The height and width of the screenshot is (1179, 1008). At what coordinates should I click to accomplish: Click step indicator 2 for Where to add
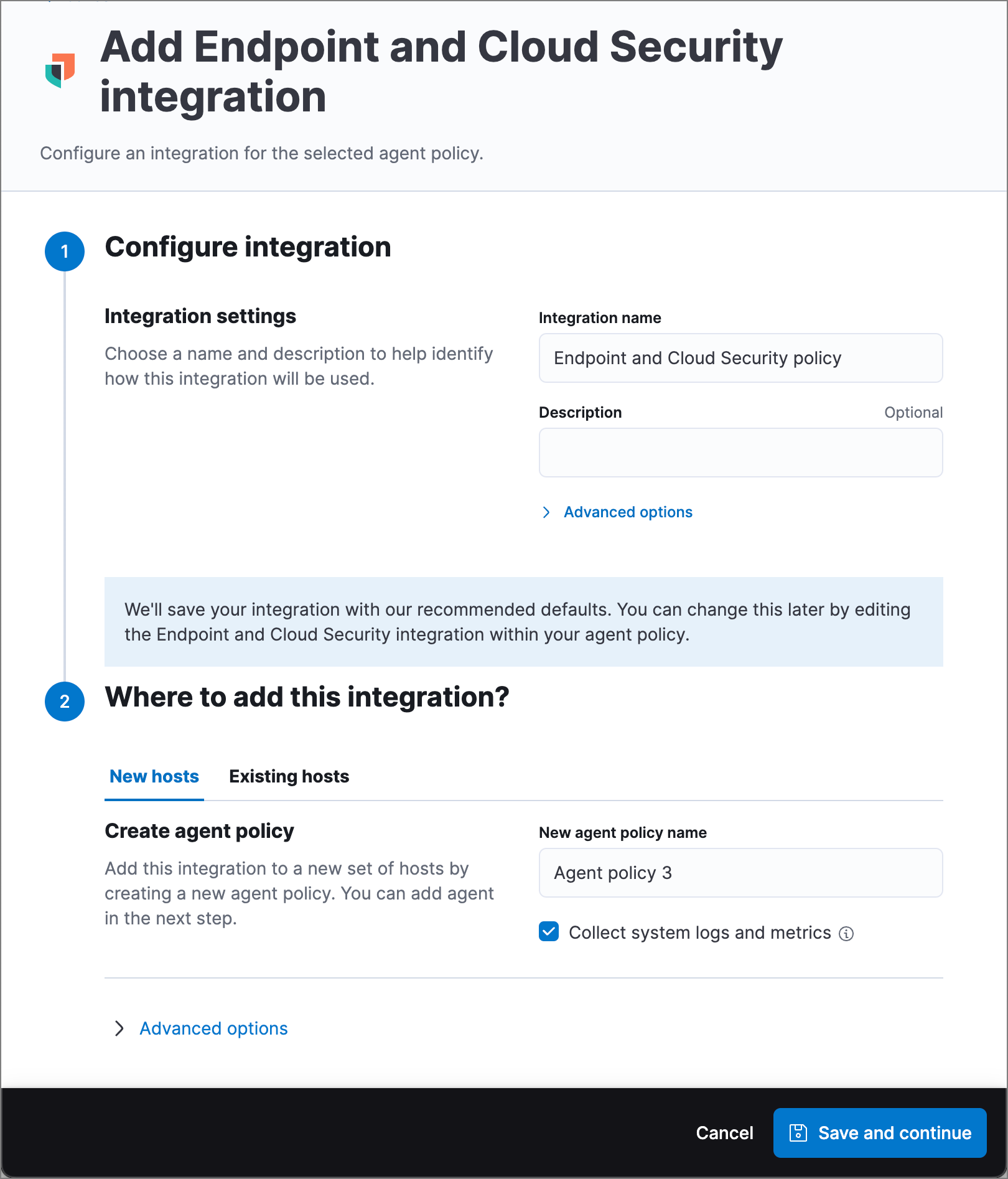(64, 702)
